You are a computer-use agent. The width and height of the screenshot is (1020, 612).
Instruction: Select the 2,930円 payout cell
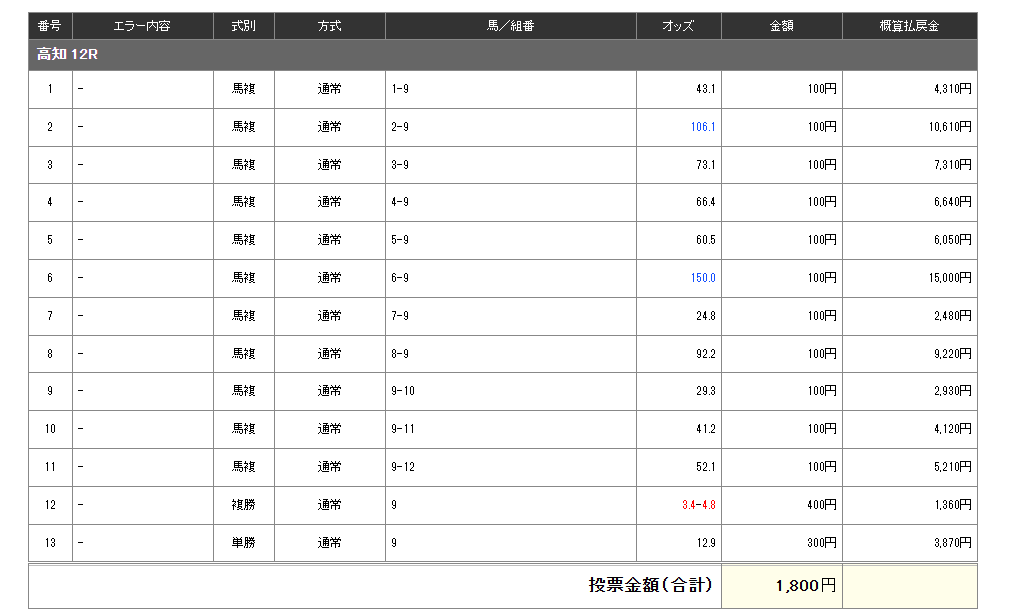[909, 391]
